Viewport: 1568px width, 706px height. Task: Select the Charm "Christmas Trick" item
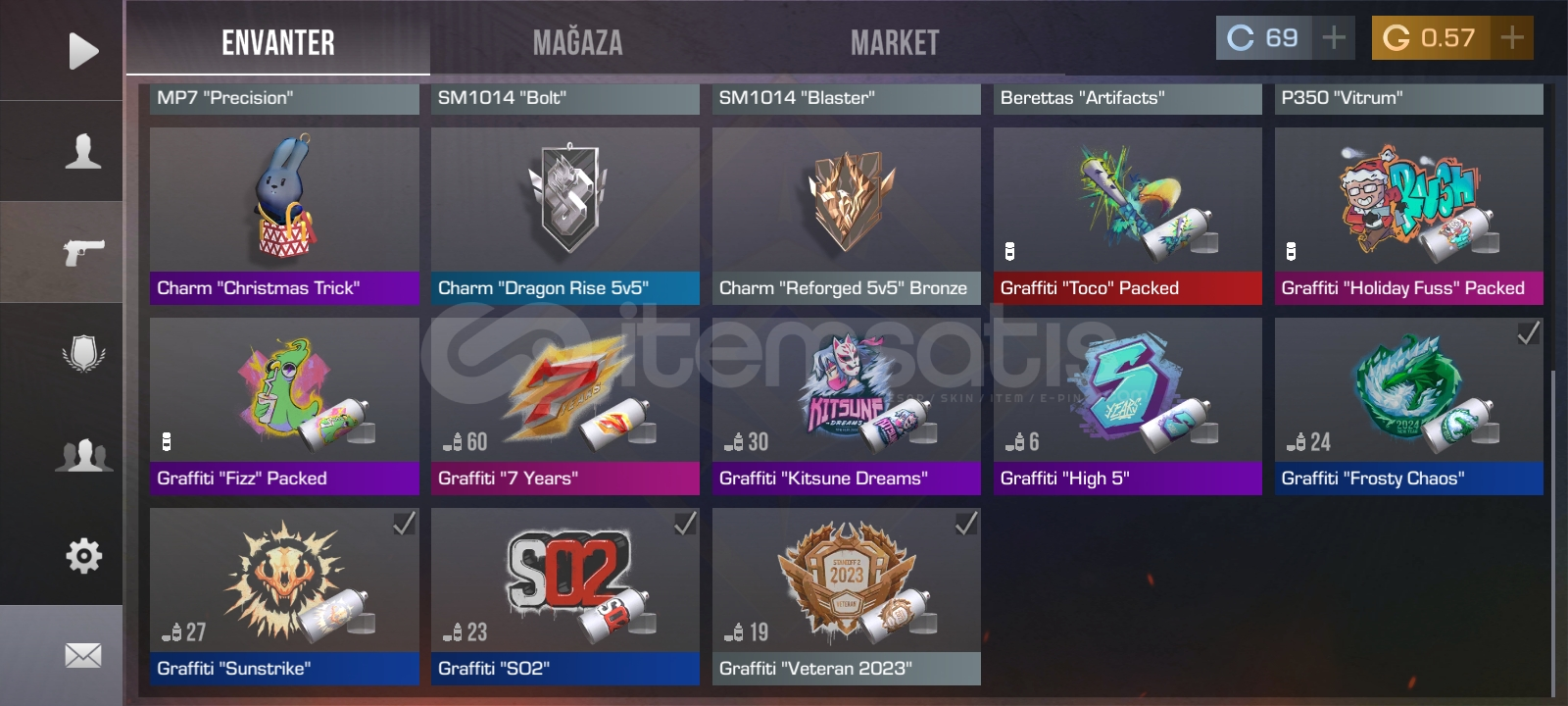(x=284, y=216)
